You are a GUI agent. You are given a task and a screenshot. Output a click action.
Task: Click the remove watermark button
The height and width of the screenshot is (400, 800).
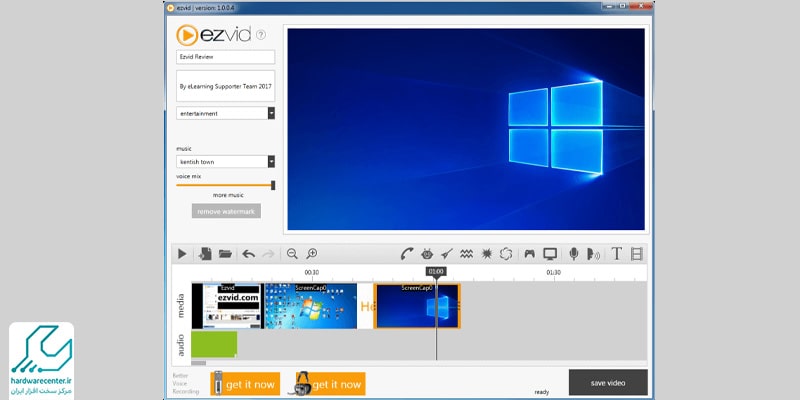click(226, 211)
